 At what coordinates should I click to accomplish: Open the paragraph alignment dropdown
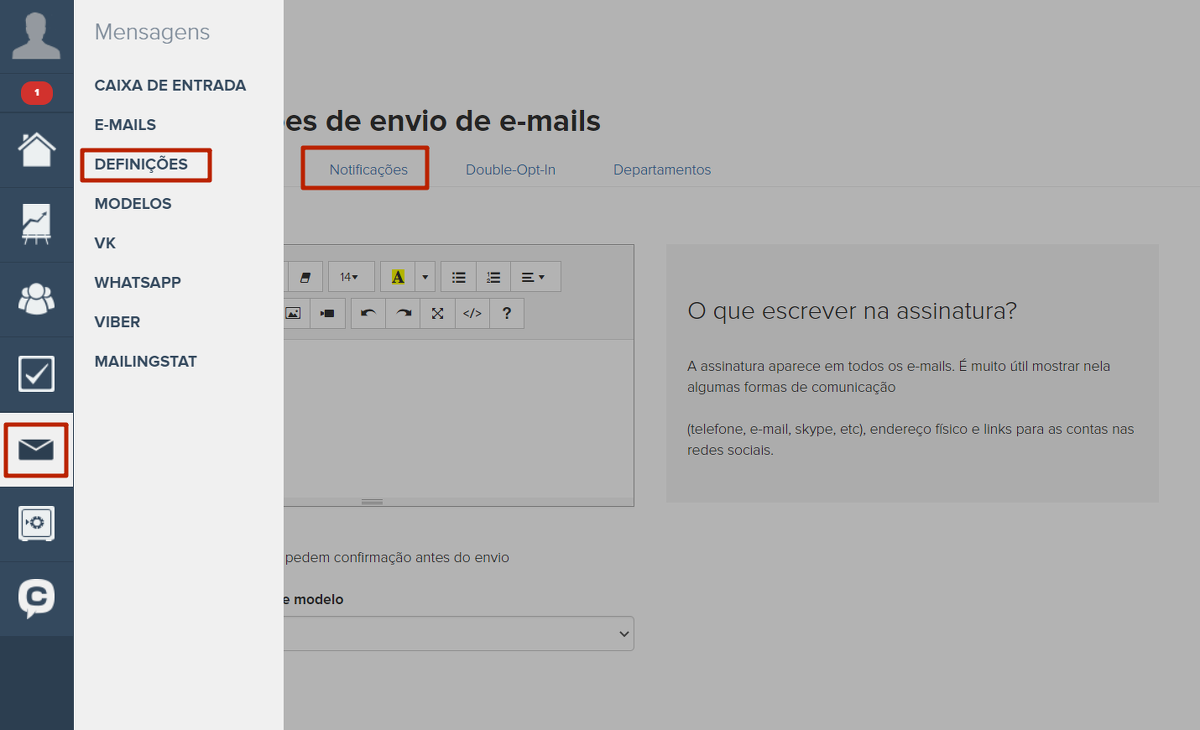pyautogui.click(x=534, y=277)
